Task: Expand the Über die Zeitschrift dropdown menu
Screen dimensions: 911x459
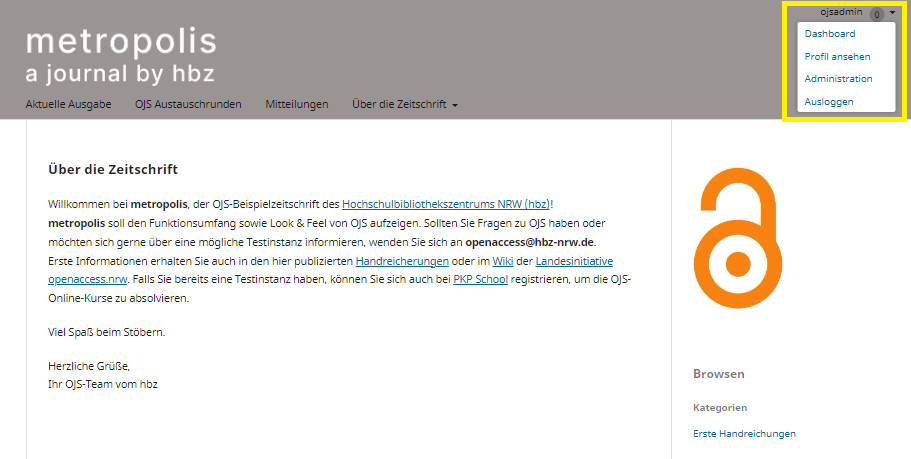Action: click(405, 104)
